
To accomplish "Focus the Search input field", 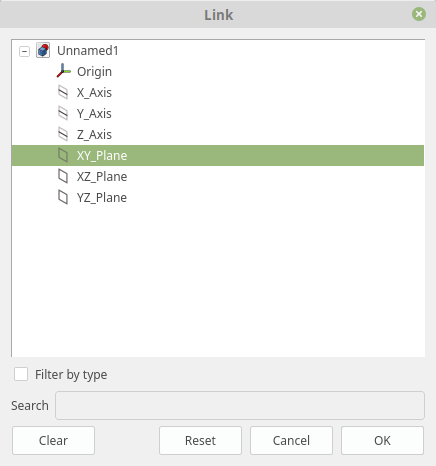I will pyautogui.click(x=240, y=405).
